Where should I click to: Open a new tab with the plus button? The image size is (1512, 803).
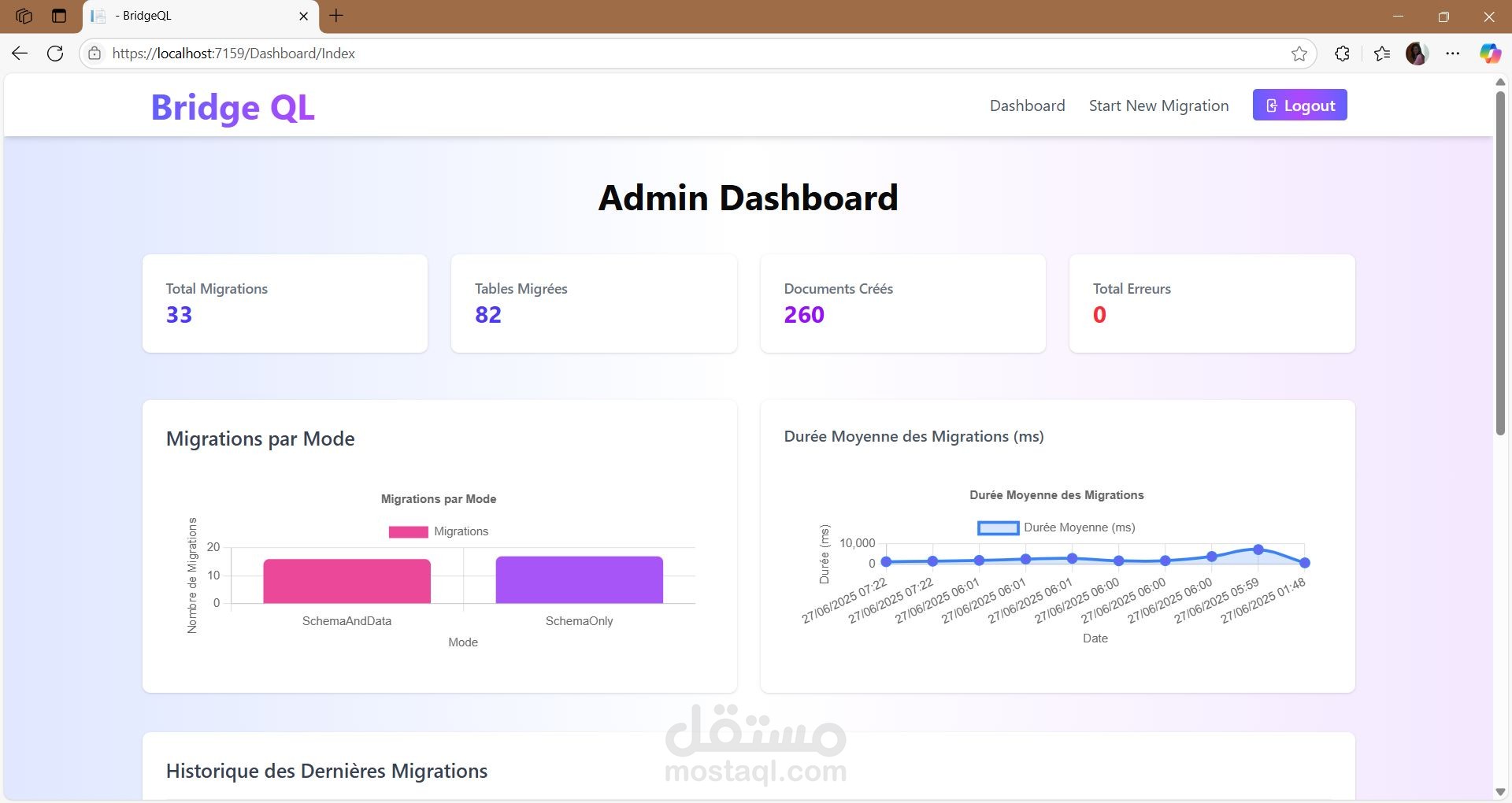point(336,16)
